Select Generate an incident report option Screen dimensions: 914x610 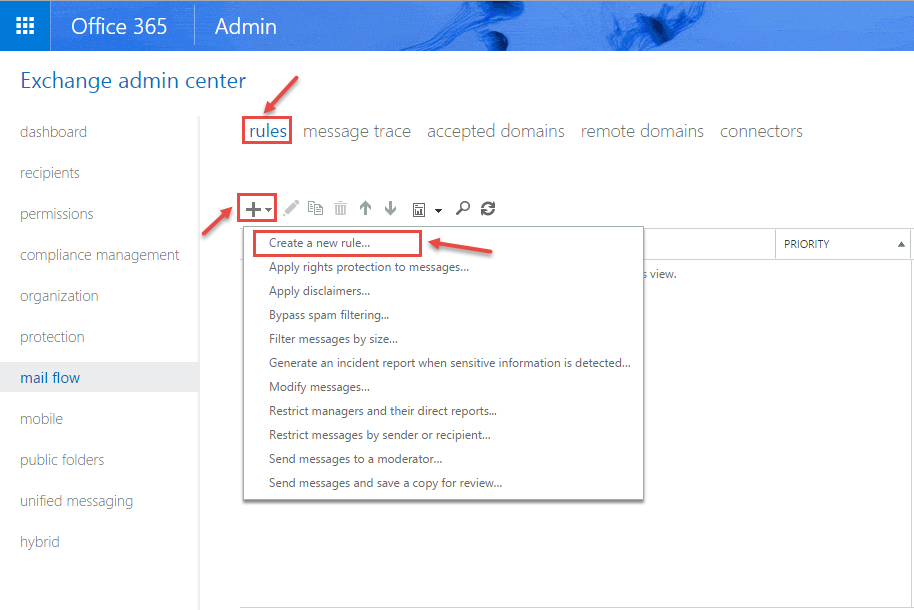[449, 363]
